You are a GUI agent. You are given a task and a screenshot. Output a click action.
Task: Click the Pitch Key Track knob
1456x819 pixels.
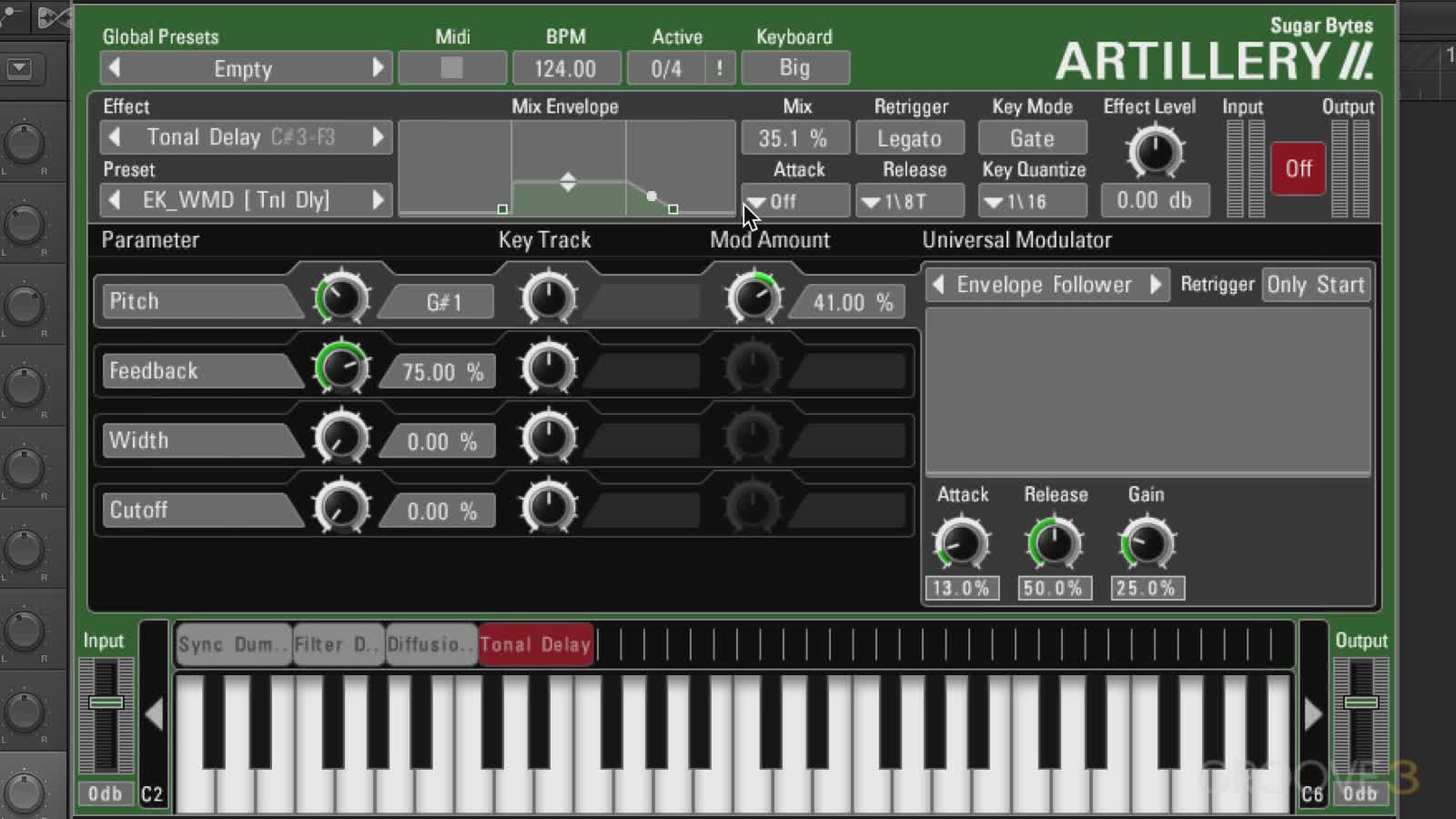[x=549, y=298]
